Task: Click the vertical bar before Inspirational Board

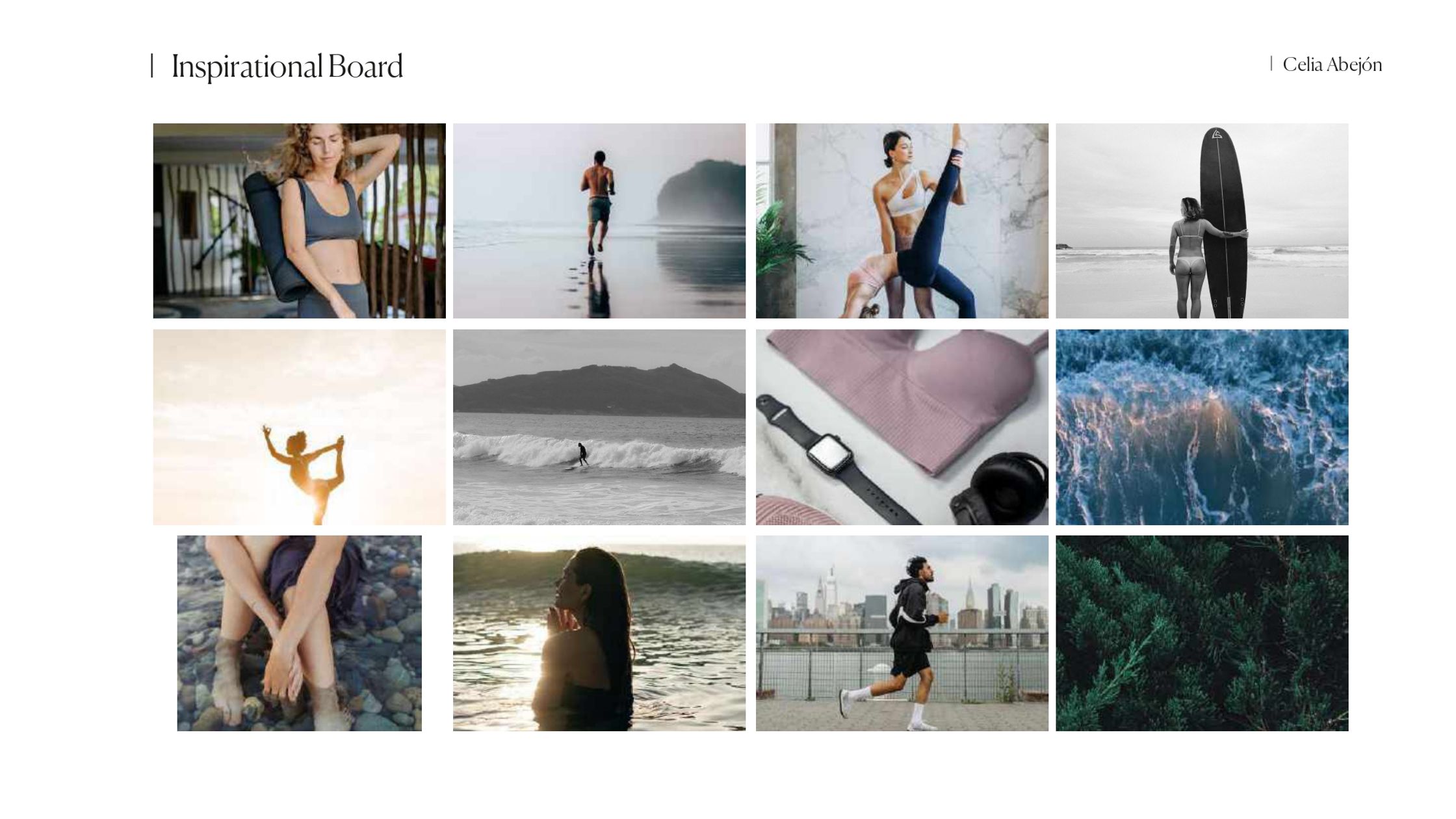Action: click(x=152, y=66)
